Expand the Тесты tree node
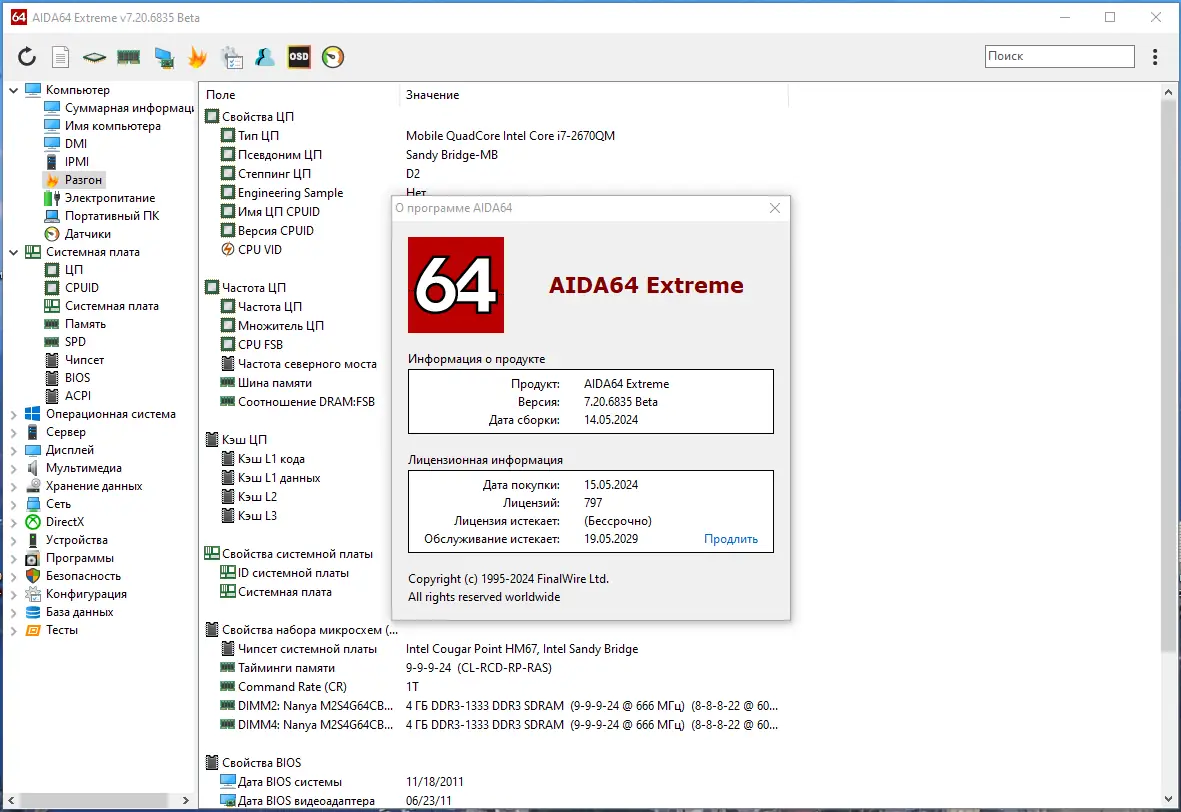The height and width of the screenshot is (812, 1181). 14,630
